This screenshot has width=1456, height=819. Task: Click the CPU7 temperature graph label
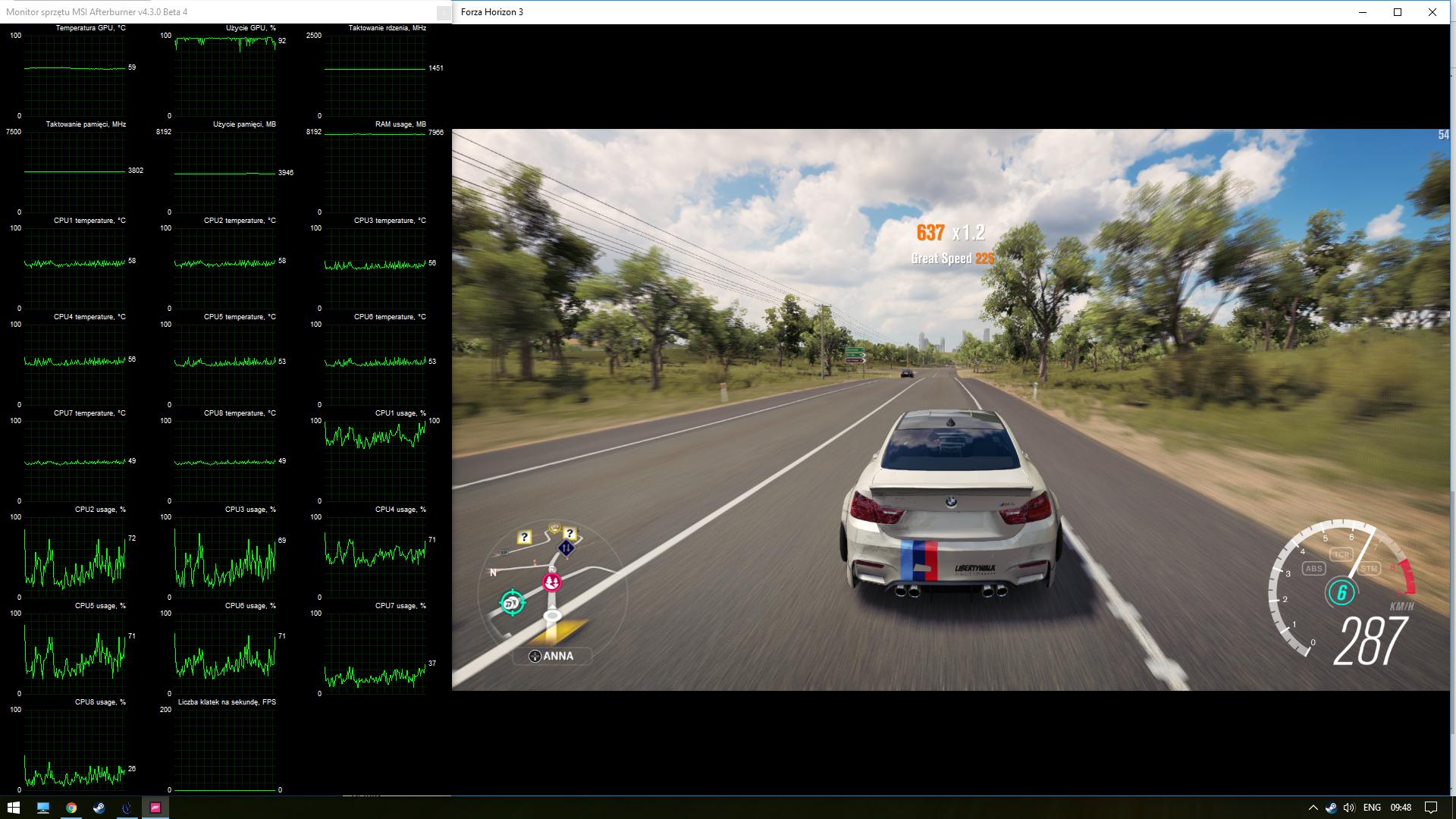pyautogui.click(x=89, y=413)
